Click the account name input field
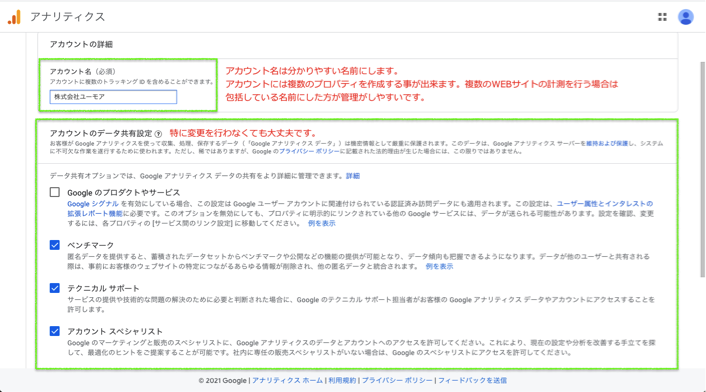This screenshot has width=706, height=392. pyautogui.click(x=113, y=97)
